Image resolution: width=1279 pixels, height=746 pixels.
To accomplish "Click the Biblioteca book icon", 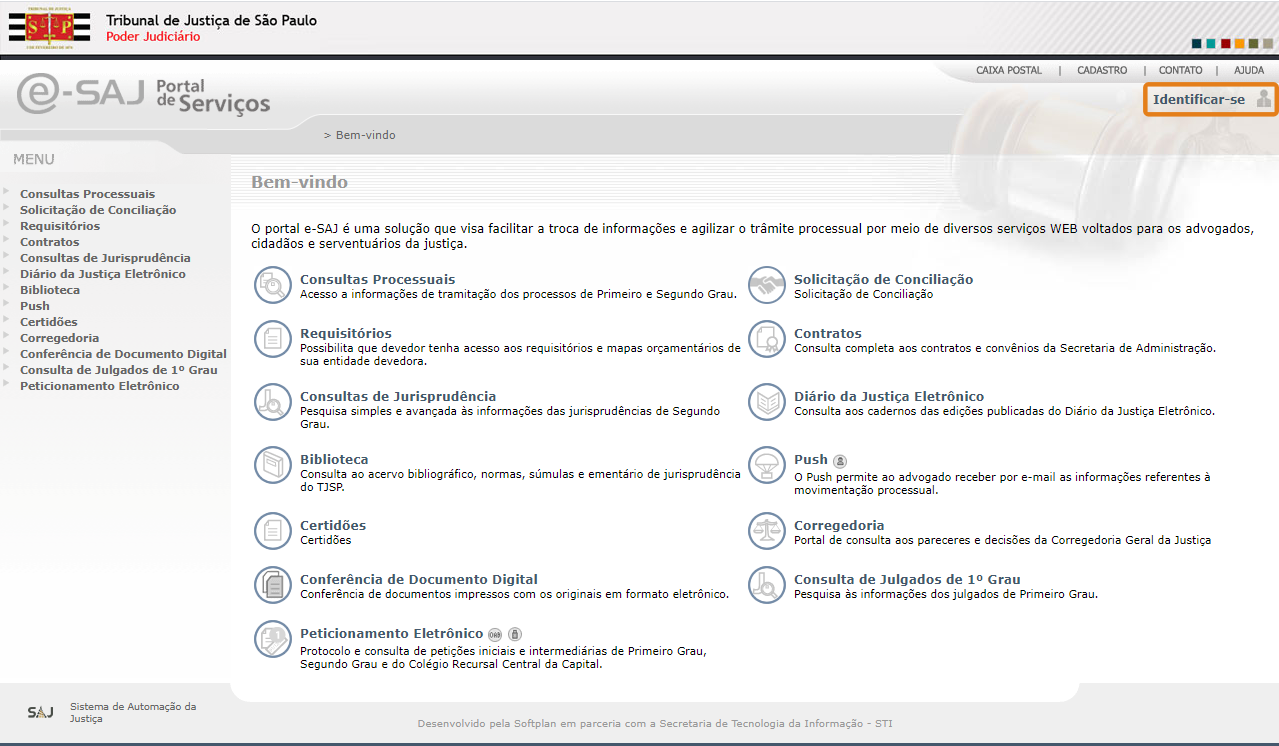I will click(x=272, y=466).
